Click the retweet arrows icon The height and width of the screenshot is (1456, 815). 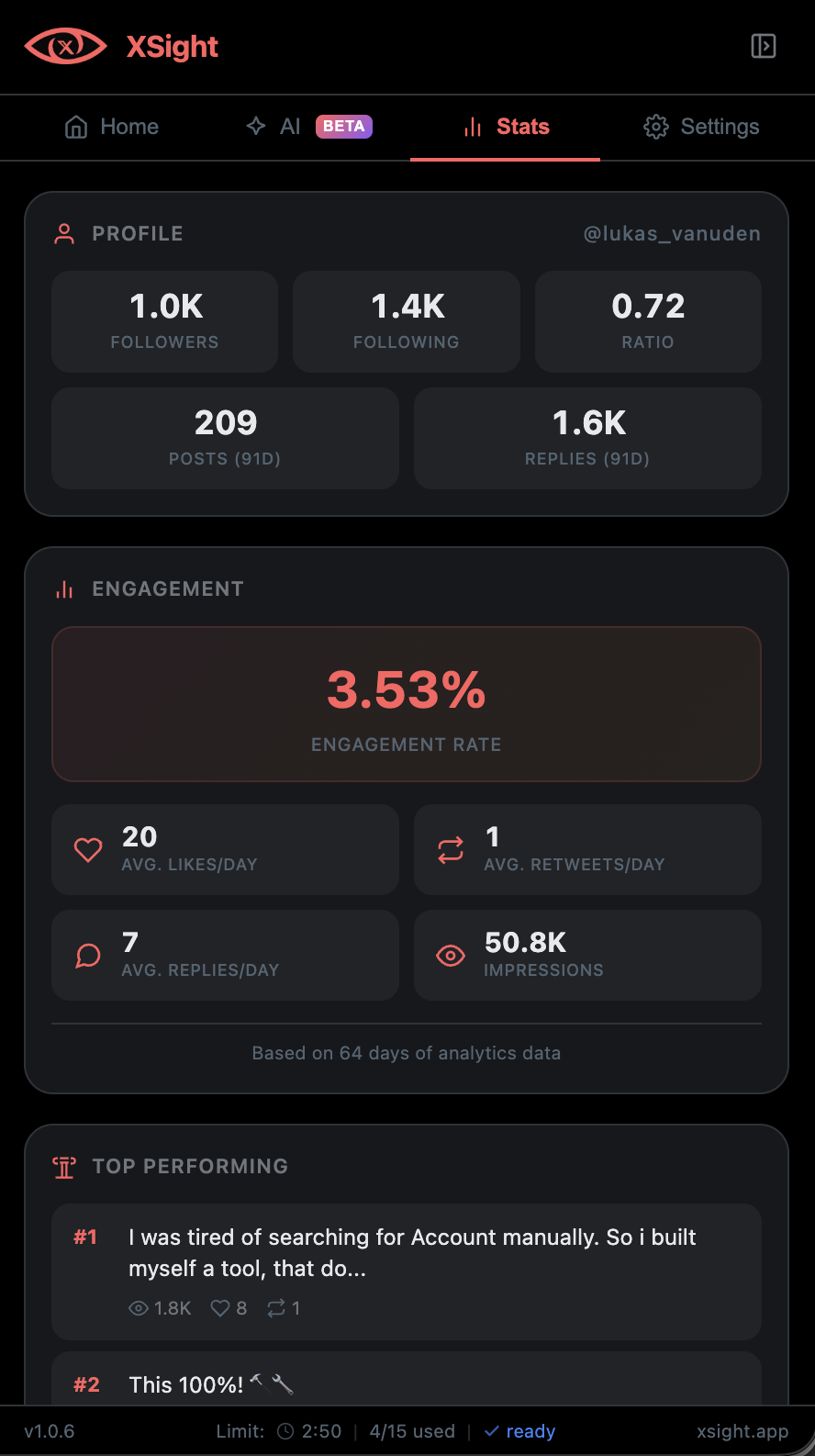[450, 849]
